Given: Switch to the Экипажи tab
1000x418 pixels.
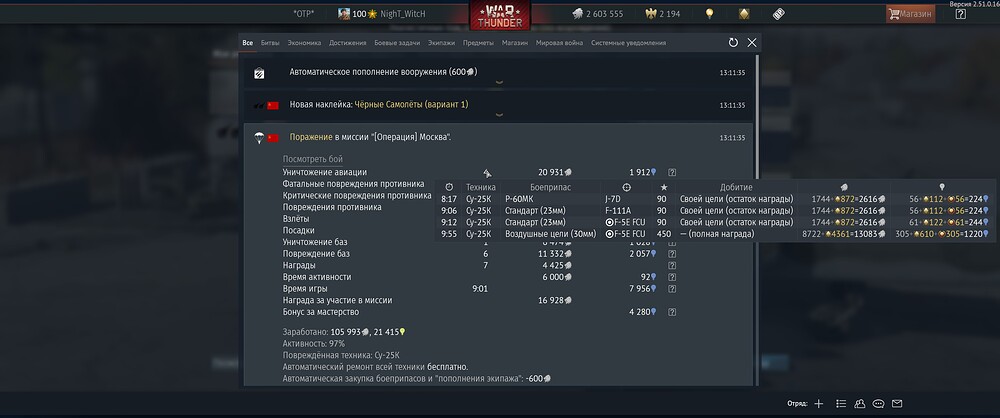Looking at the screenshot, I should point(441,43).
